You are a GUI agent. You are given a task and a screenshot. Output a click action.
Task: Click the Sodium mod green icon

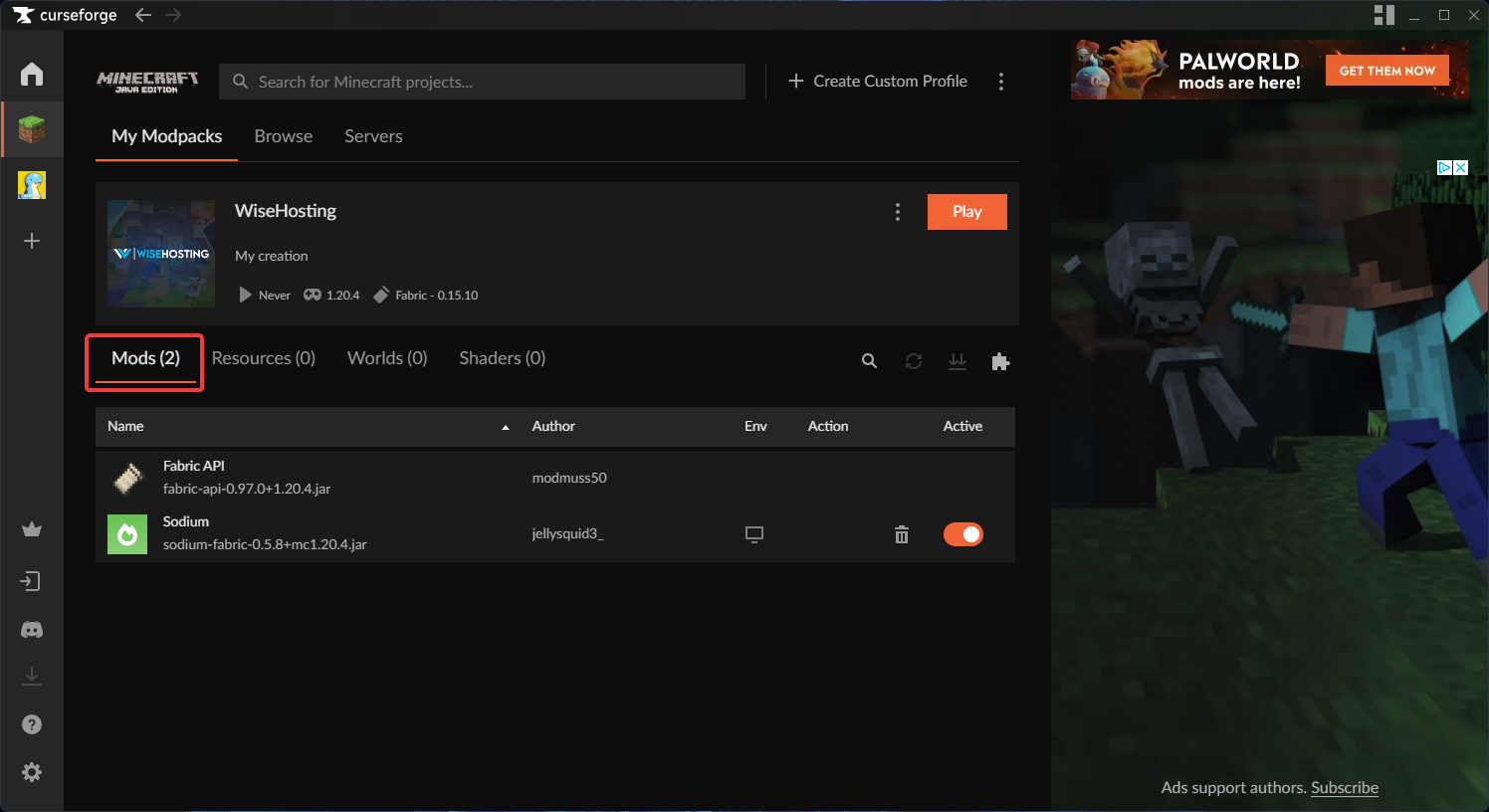pos(127,534)
